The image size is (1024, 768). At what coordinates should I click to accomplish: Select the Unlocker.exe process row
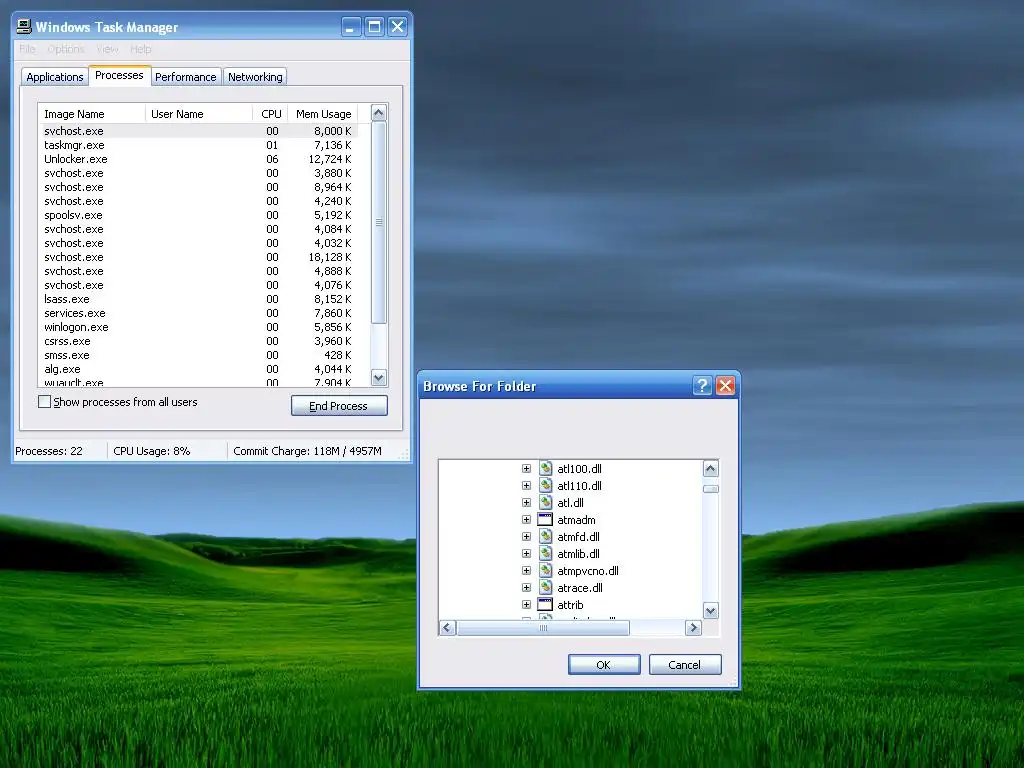click(198, 159)
